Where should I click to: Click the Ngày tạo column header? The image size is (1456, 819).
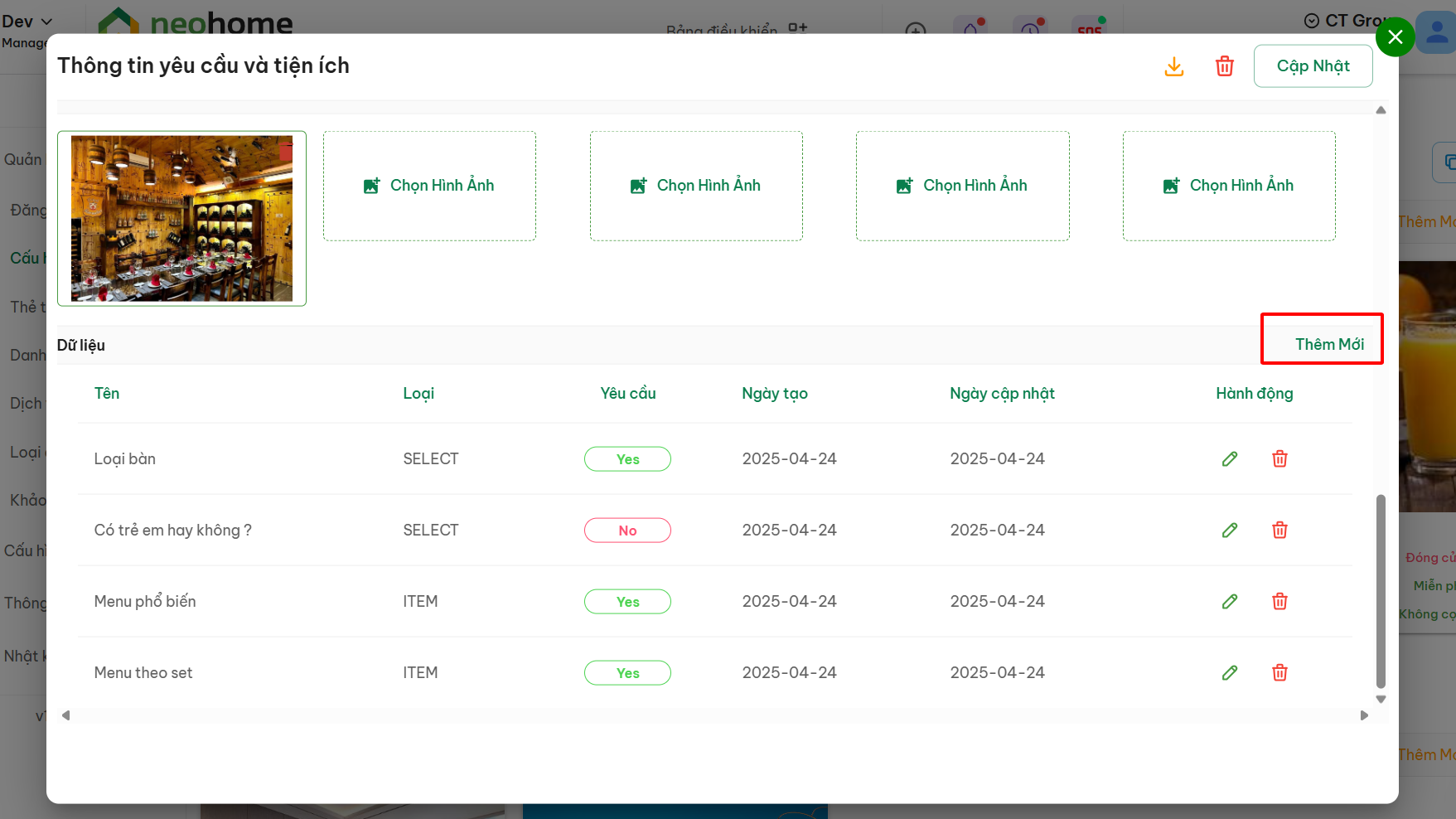tap(775, 393)
